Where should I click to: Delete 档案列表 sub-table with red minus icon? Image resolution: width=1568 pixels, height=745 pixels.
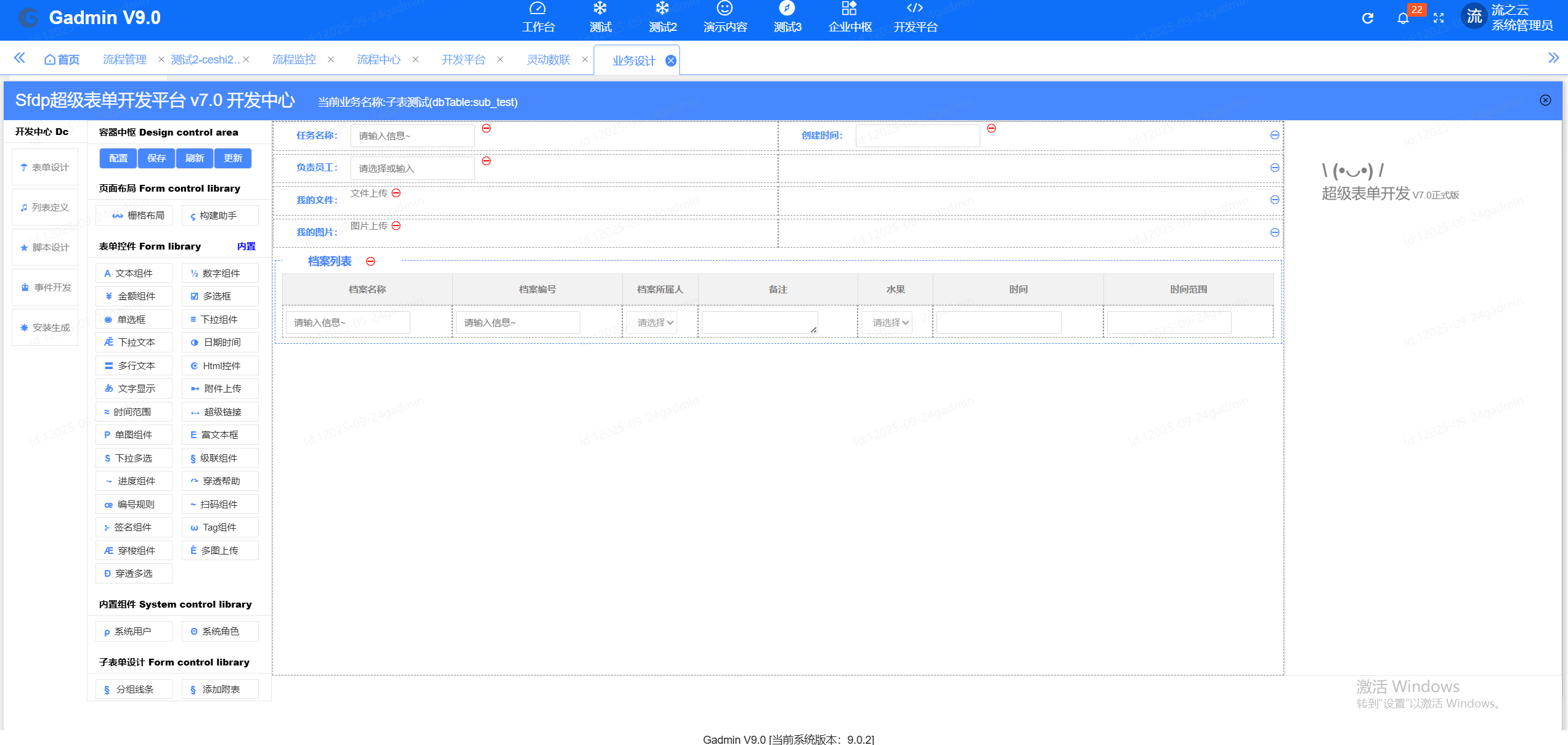pos(370,261)
